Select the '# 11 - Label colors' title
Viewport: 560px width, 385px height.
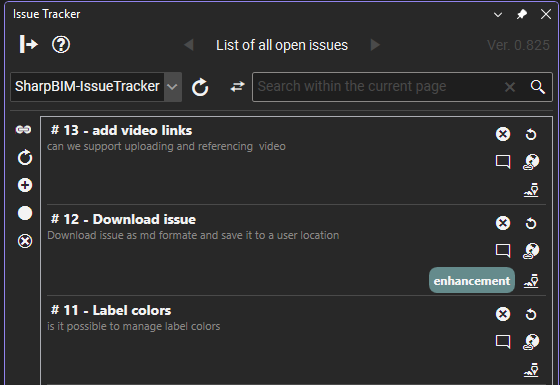111,310
